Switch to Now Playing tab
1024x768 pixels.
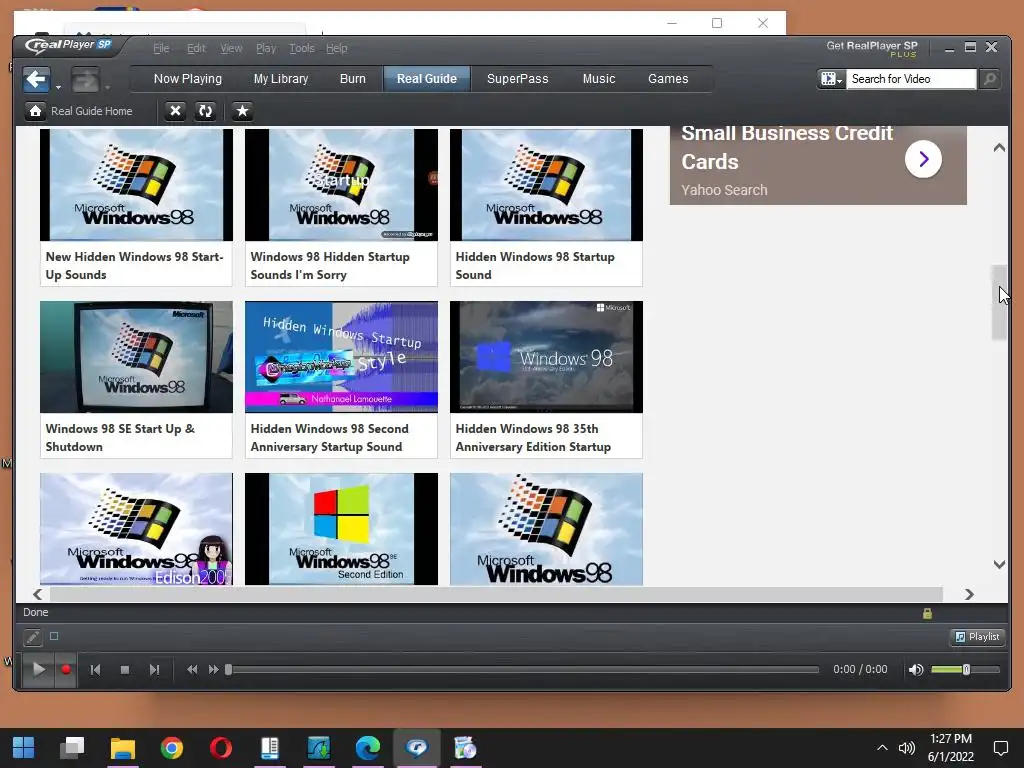click(188, 78)
